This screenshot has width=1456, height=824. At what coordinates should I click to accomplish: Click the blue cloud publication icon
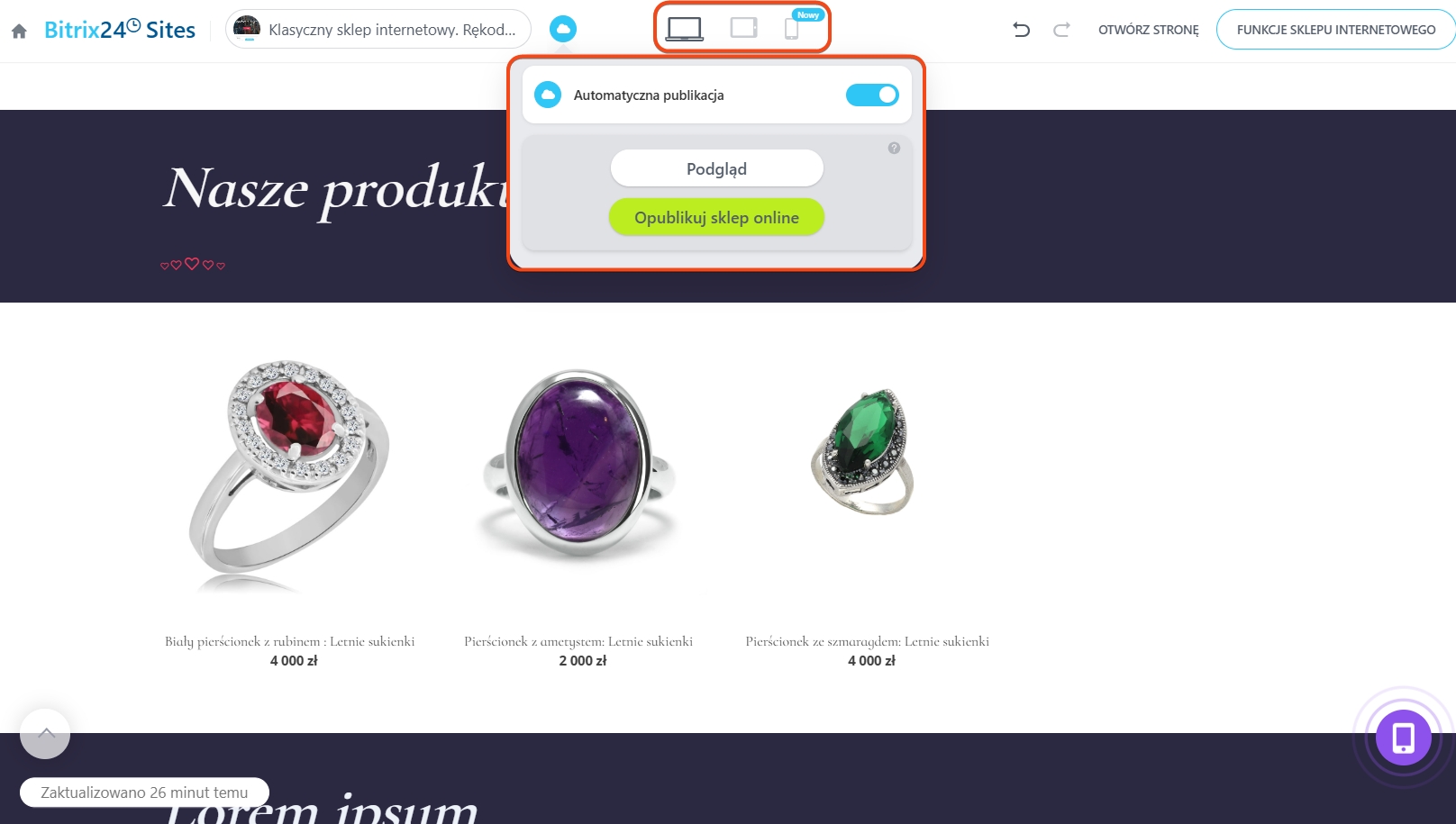click(563, 29)
